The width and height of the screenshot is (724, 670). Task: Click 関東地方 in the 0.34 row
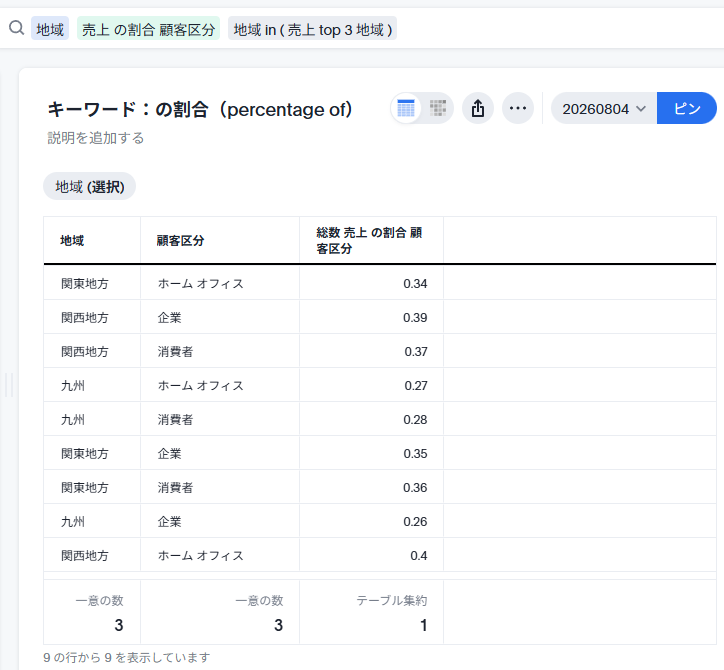pos(85,284)
